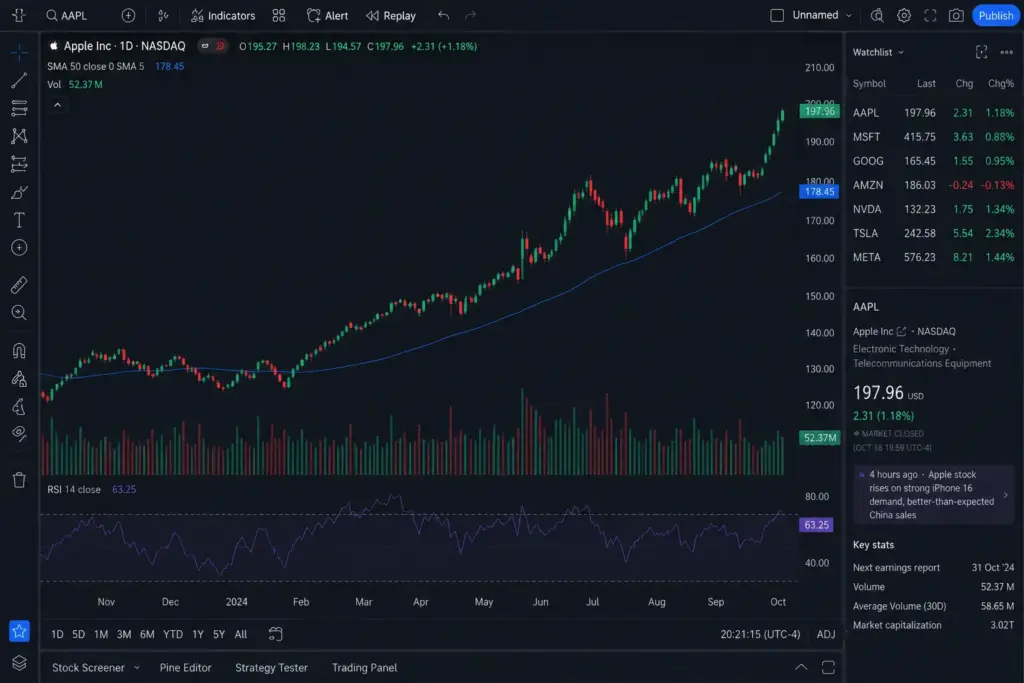Select NVDA in the watchlist
The height and width of the screenshot is (683, 1024).
[933, 210]
